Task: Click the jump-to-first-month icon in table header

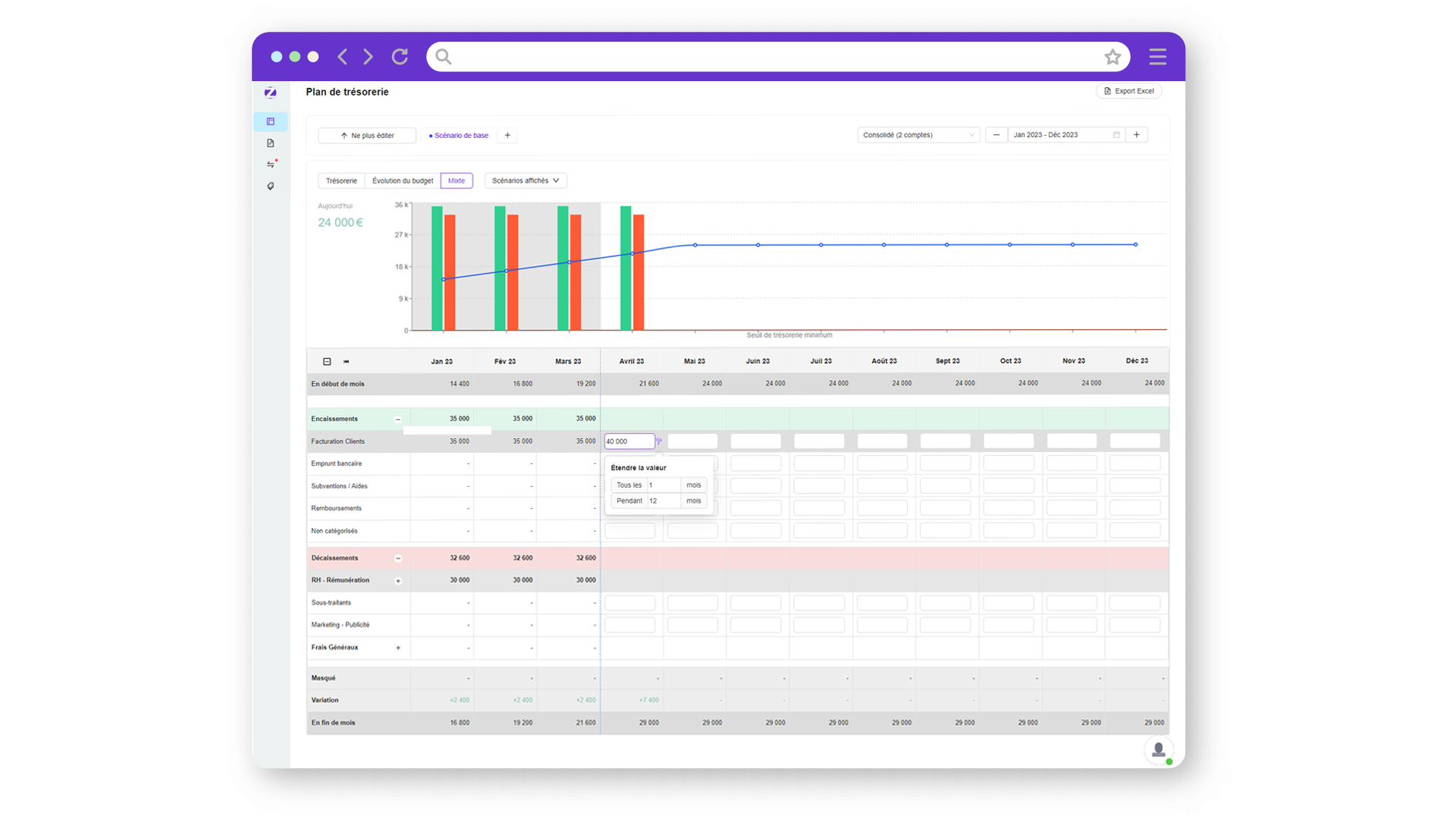Action: [x=347, y=362]
